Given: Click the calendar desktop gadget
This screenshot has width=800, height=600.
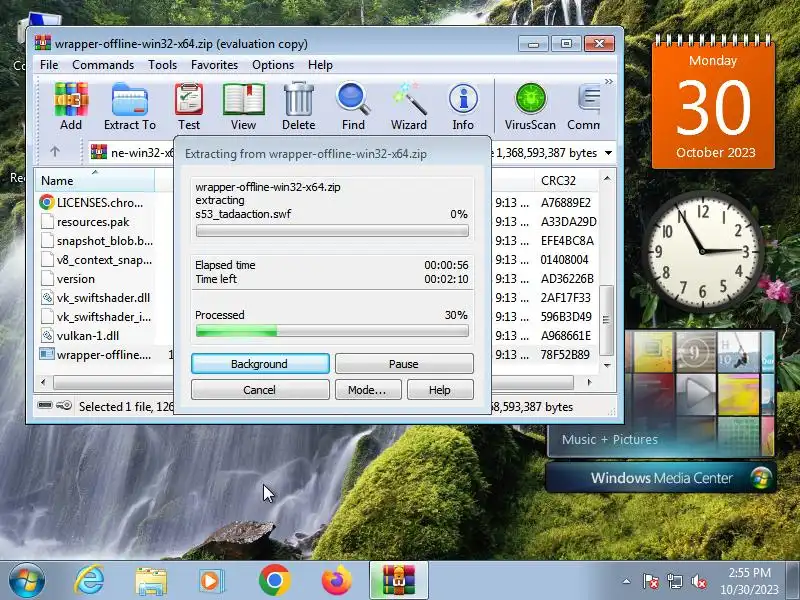Looking at the screenshot, I should pyautogui.click(x=713, y=102).
